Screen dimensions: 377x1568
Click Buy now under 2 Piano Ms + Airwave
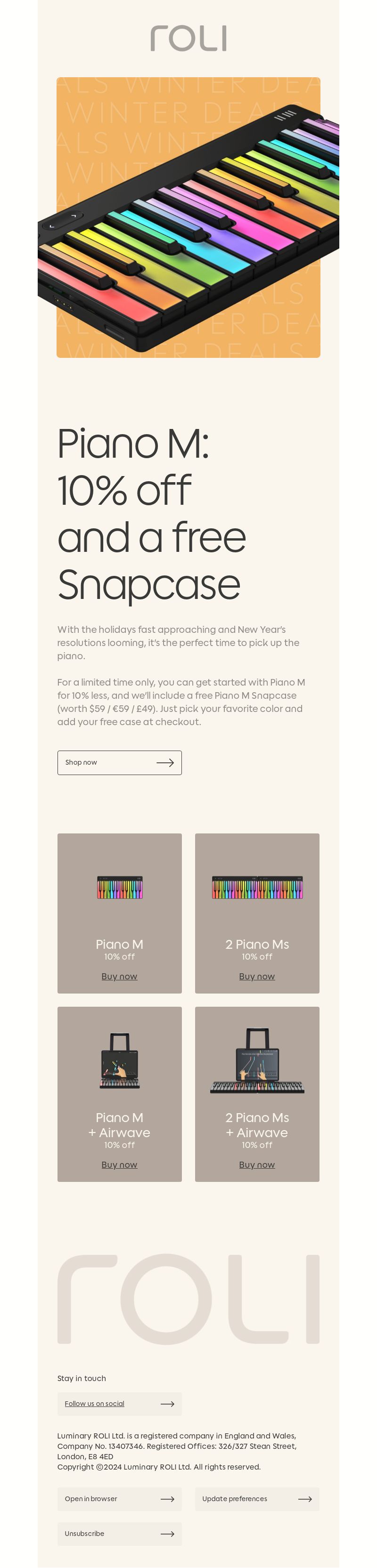[x=257, y=1164]
